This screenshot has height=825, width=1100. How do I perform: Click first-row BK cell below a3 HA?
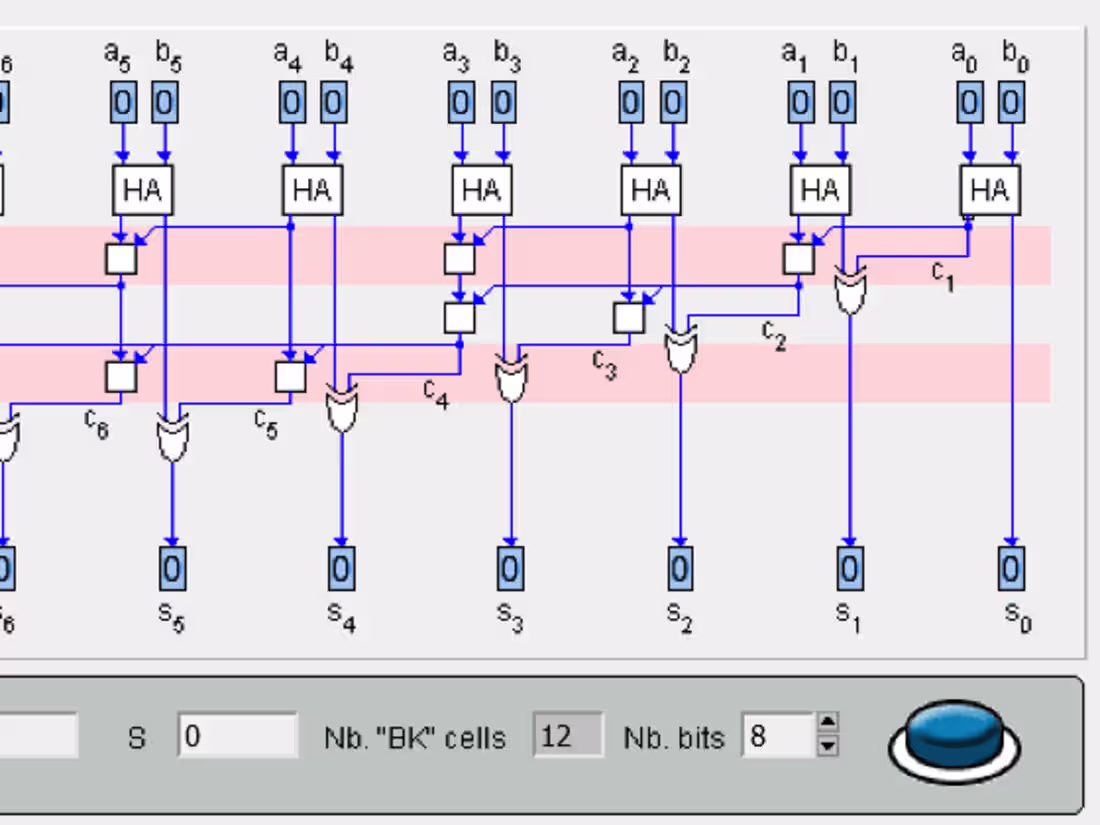pos(460,259)
